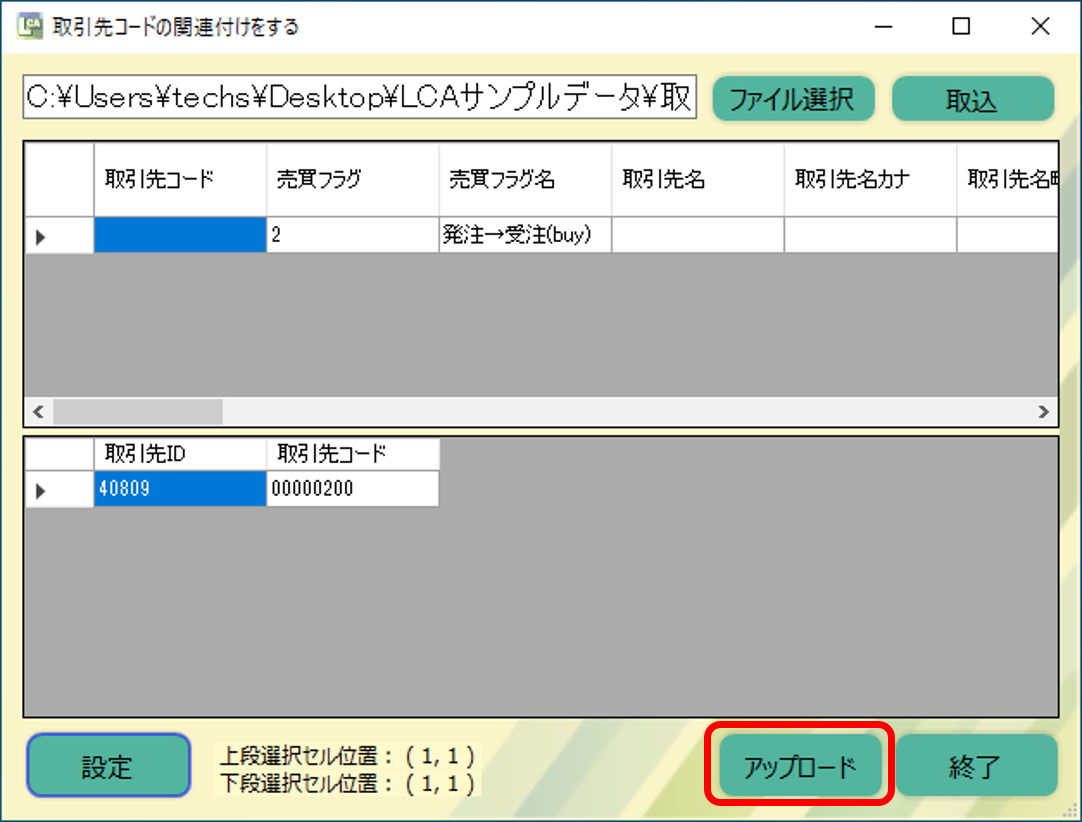
Task: Click the horizontal scrollbar thumb in upper grid
Action: pyautogui.click(x=137, y=411)
